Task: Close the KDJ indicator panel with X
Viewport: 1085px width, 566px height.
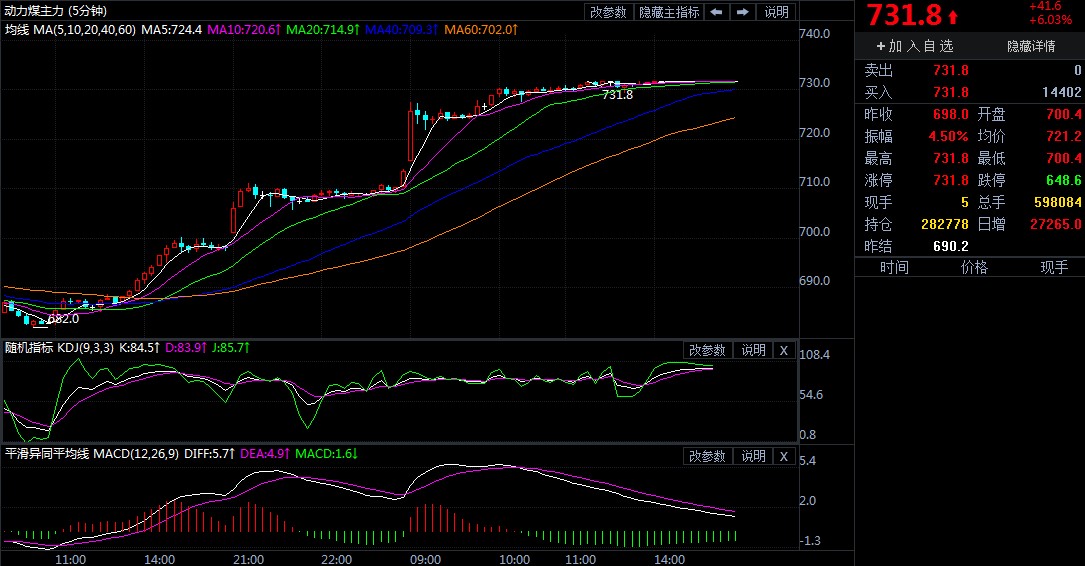Action: [x=784, y=350]
